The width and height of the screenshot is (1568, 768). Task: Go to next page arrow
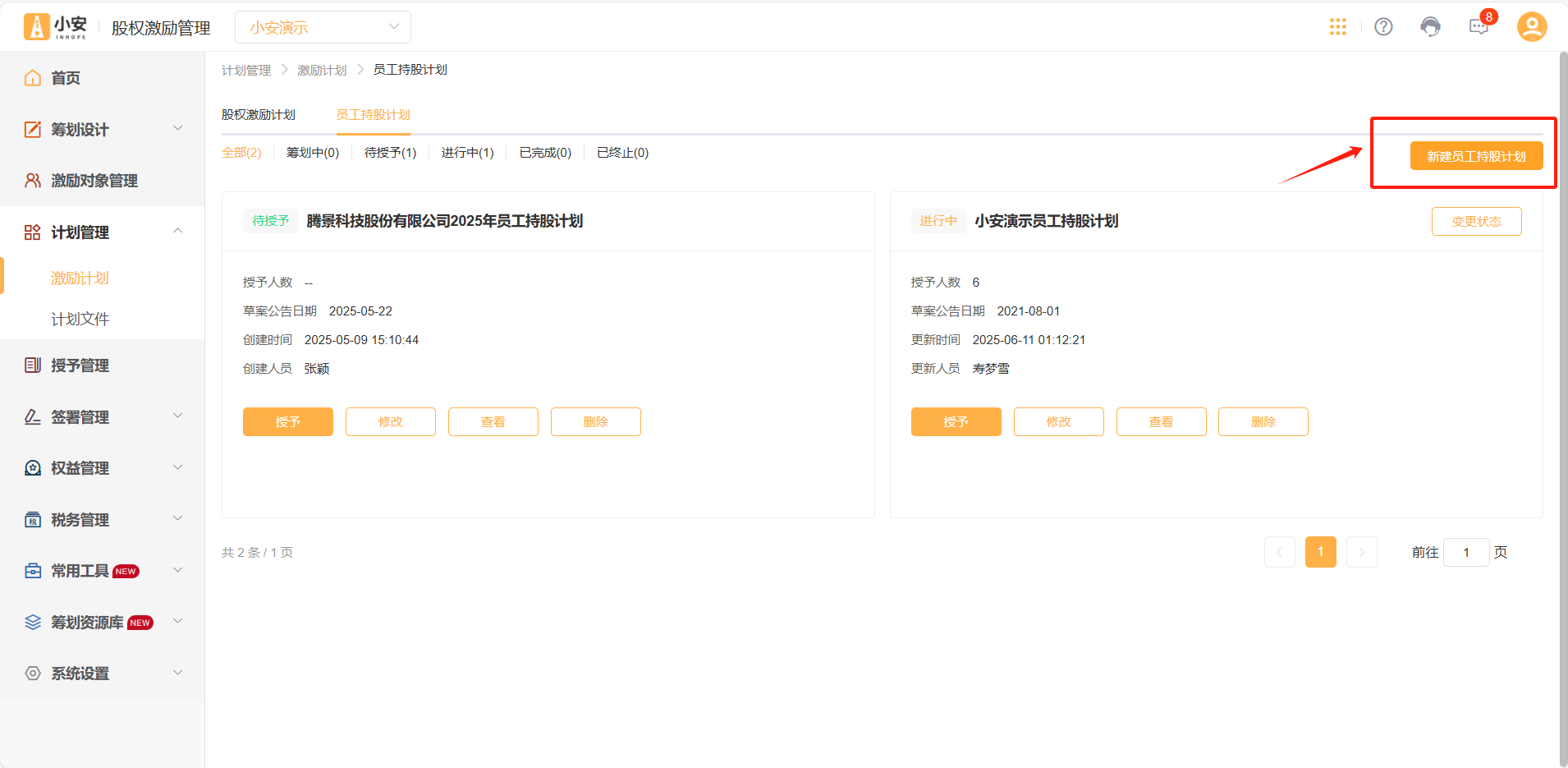click(1362, 552)
